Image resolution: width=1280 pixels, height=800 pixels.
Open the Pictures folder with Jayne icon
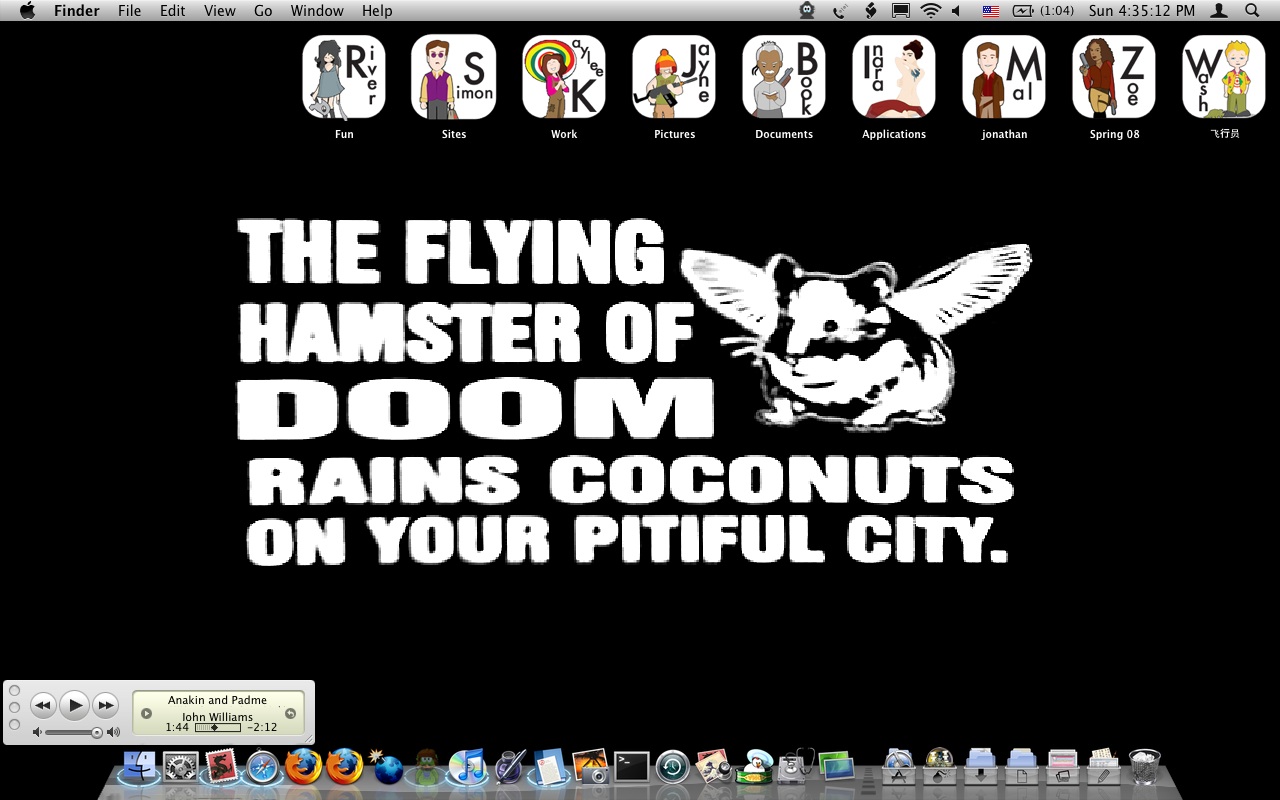click(674, 78)
